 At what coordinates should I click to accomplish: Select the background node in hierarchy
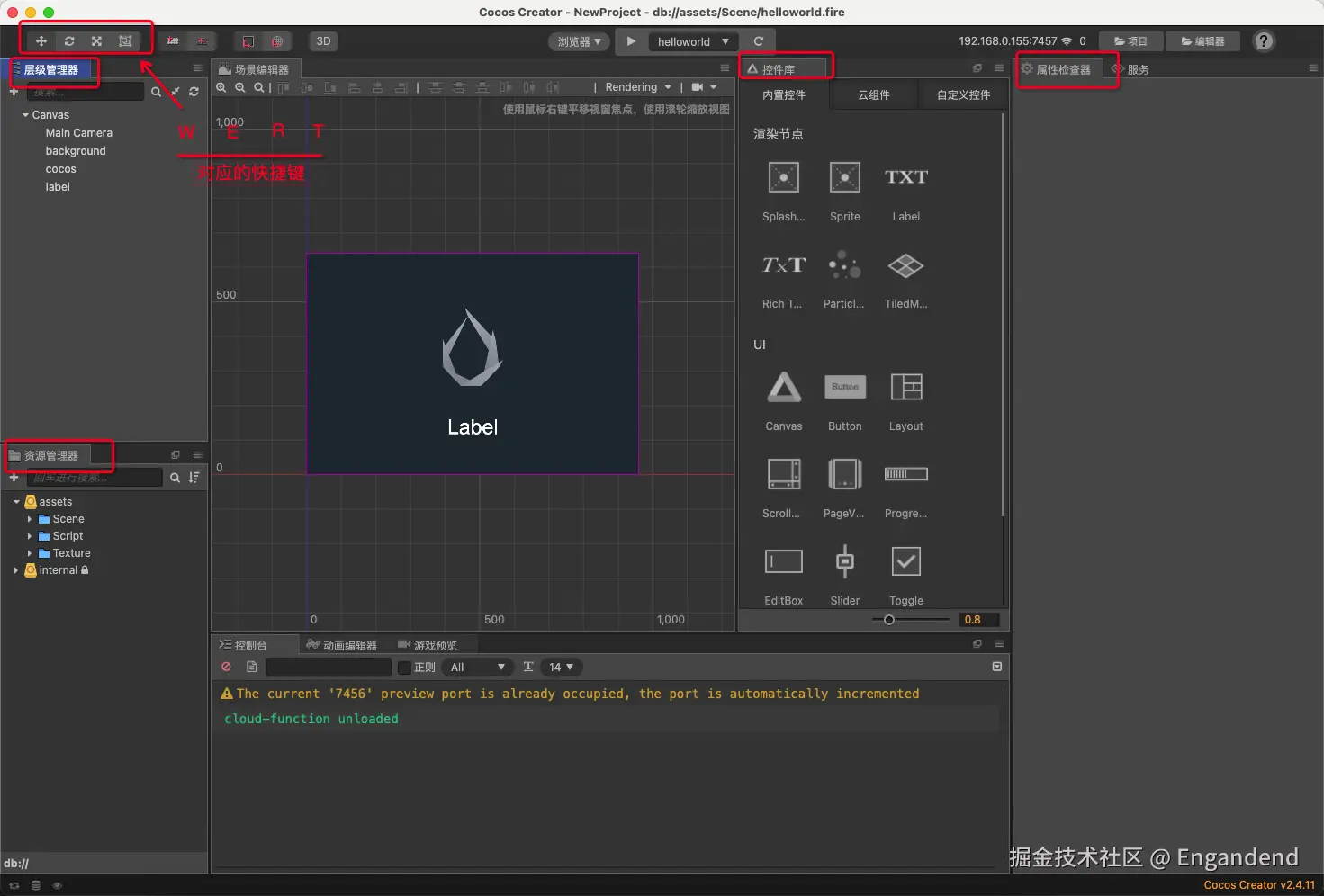[76, 151]
